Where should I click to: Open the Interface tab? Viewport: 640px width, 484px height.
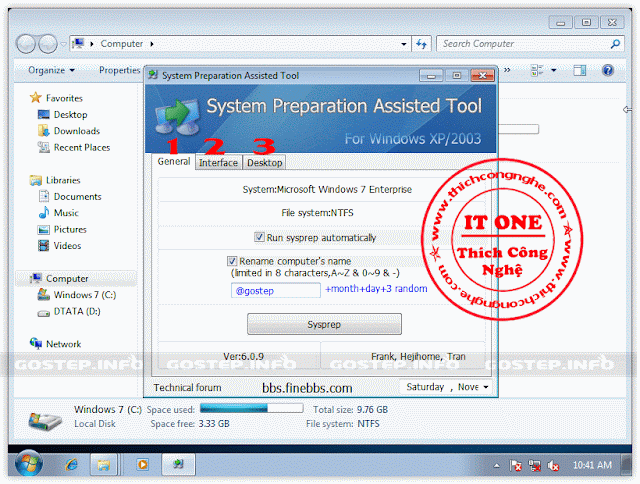click(218, 163)
